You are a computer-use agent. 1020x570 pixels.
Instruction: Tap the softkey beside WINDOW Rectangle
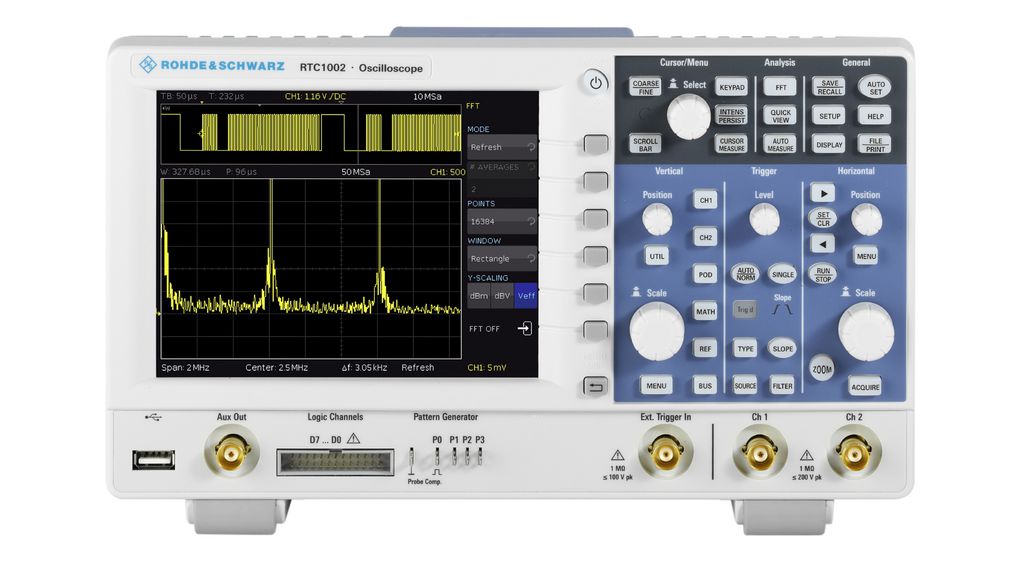(595, 255)
